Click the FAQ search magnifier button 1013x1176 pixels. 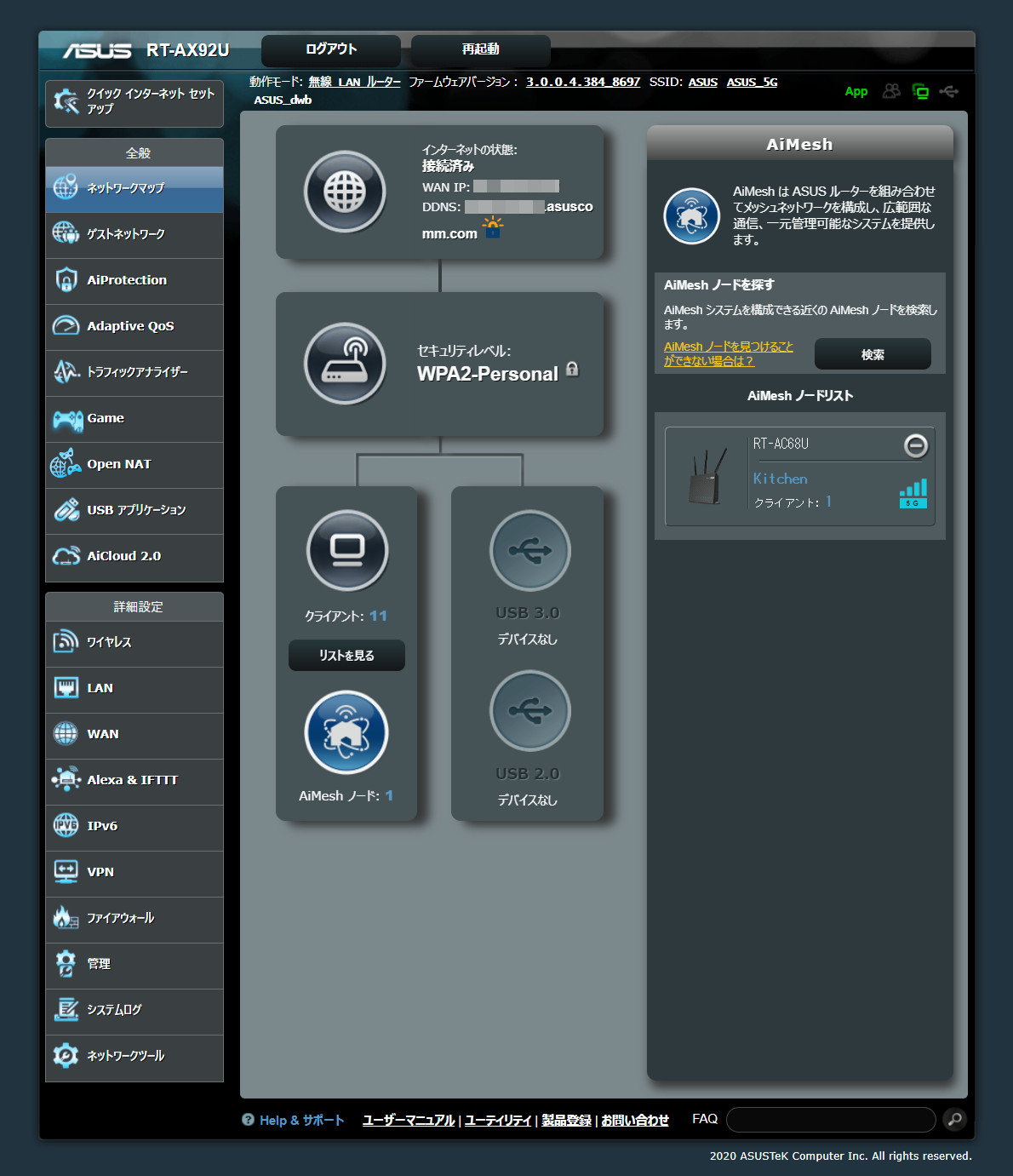pyautogui.click(x=955, y=1119)
